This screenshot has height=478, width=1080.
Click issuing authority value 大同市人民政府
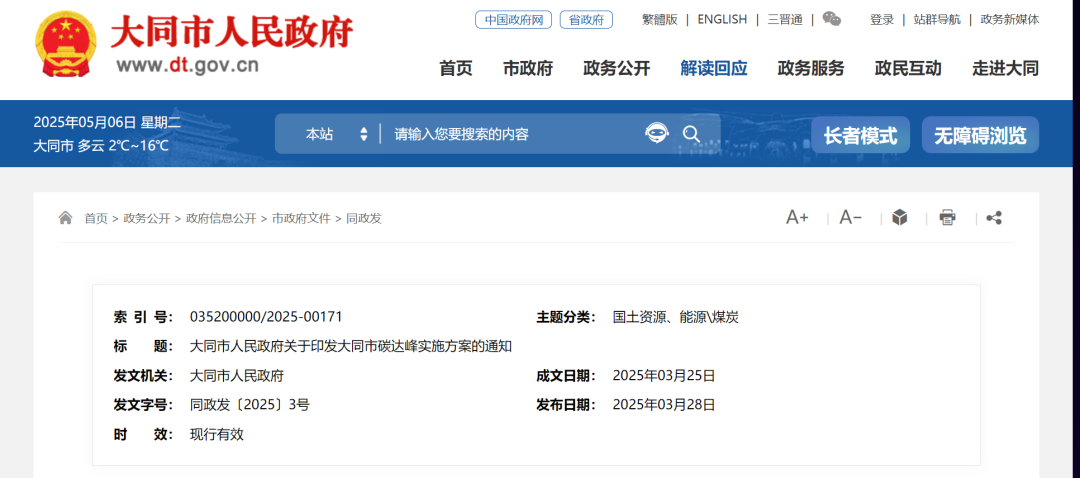[x=236, y=375]
